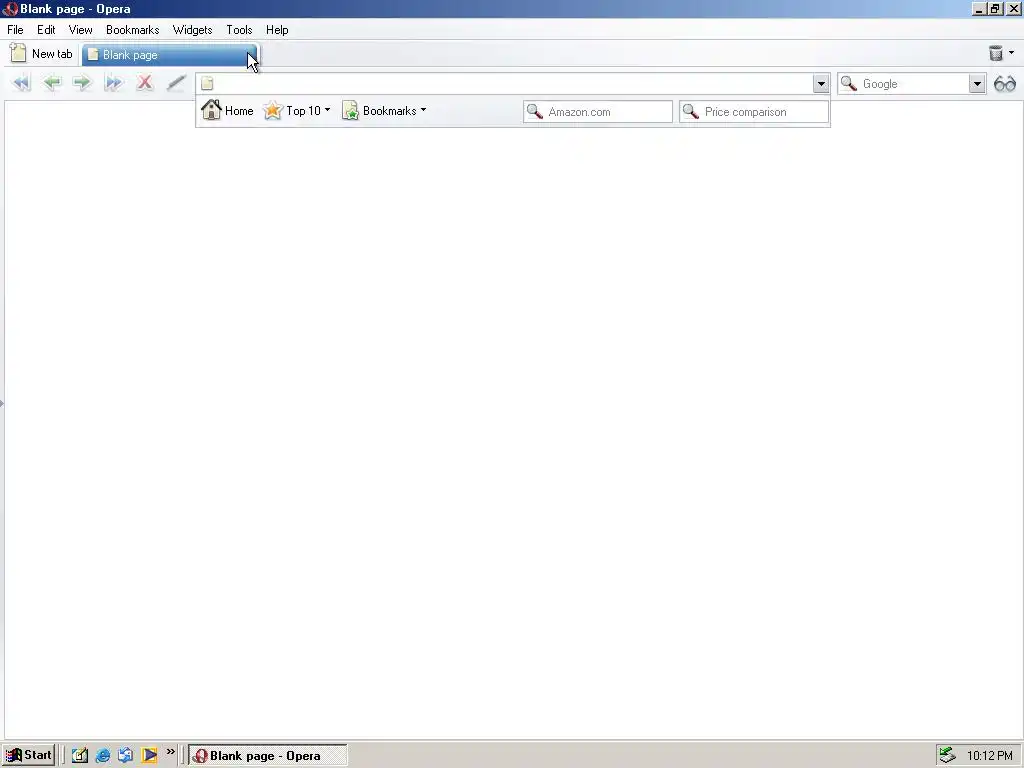Click the Amazon.com search magnifier icon
Image resolution: width=1024 pixels, height=768 pixels.
(535, 112)
